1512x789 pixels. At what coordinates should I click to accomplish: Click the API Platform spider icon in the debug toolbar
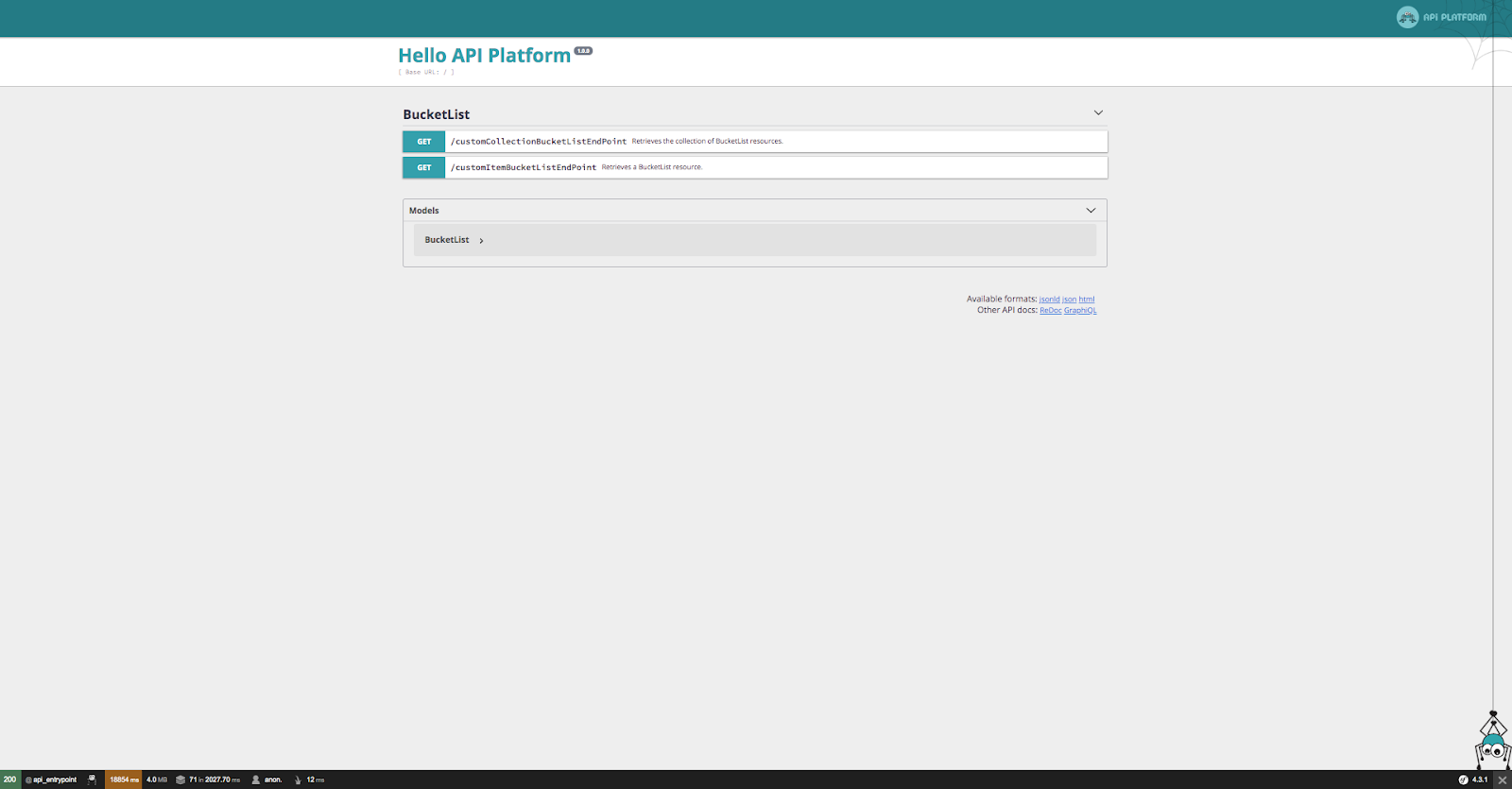tap(92, 780)
